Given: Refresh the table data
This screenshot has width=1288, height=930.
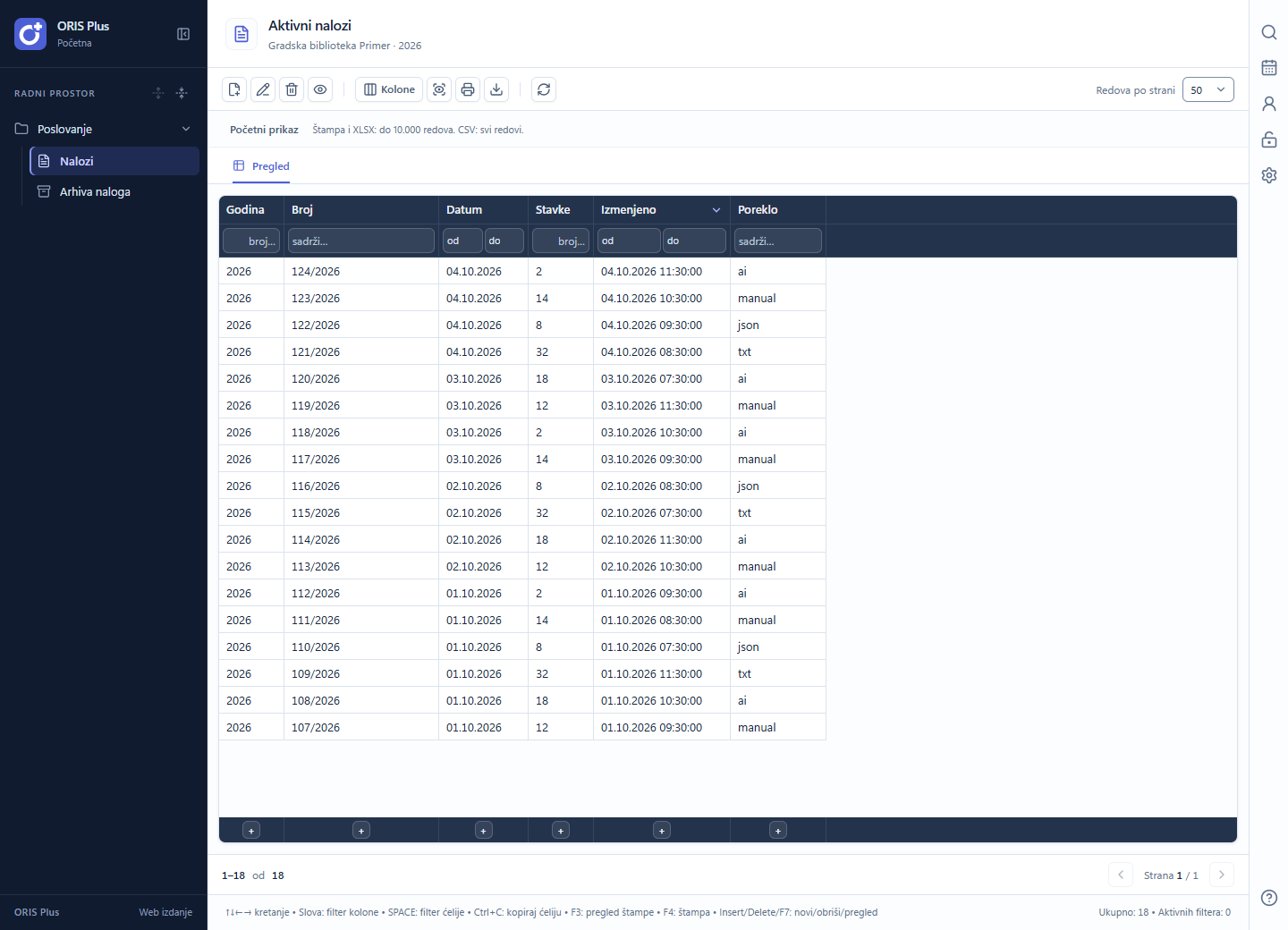Looking at the screenshot, I should (x=544, y=89).
